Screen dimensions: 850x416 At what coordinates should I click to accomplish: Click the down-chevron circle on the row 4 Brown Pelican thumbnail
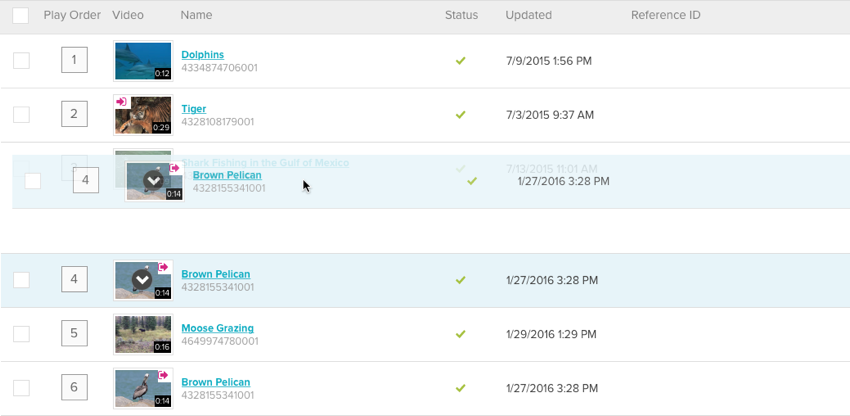coord(142,280)
